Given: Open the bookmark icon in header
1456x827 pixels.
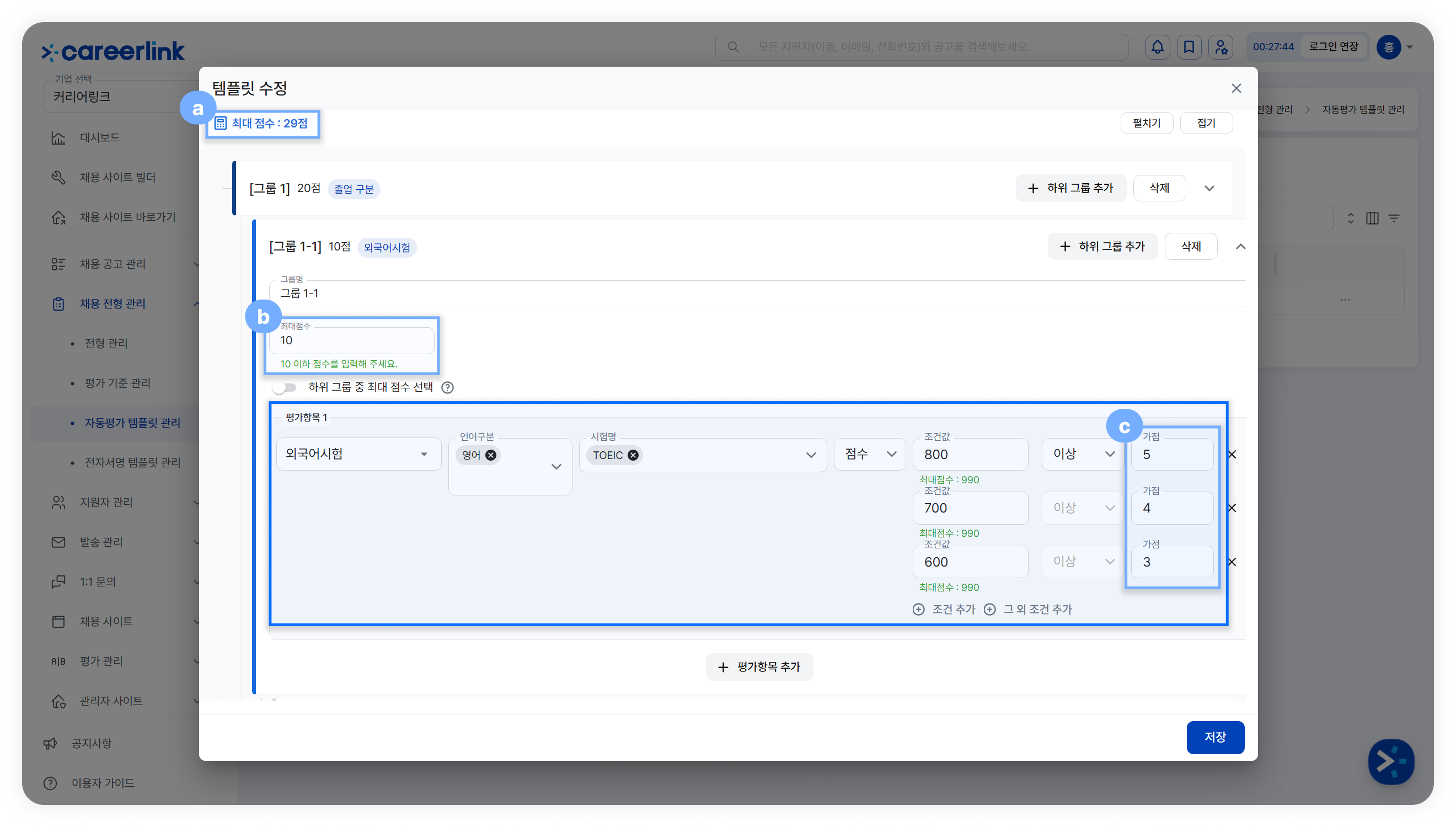Looking at the screenshot, I should click(x=1189, y=46).
